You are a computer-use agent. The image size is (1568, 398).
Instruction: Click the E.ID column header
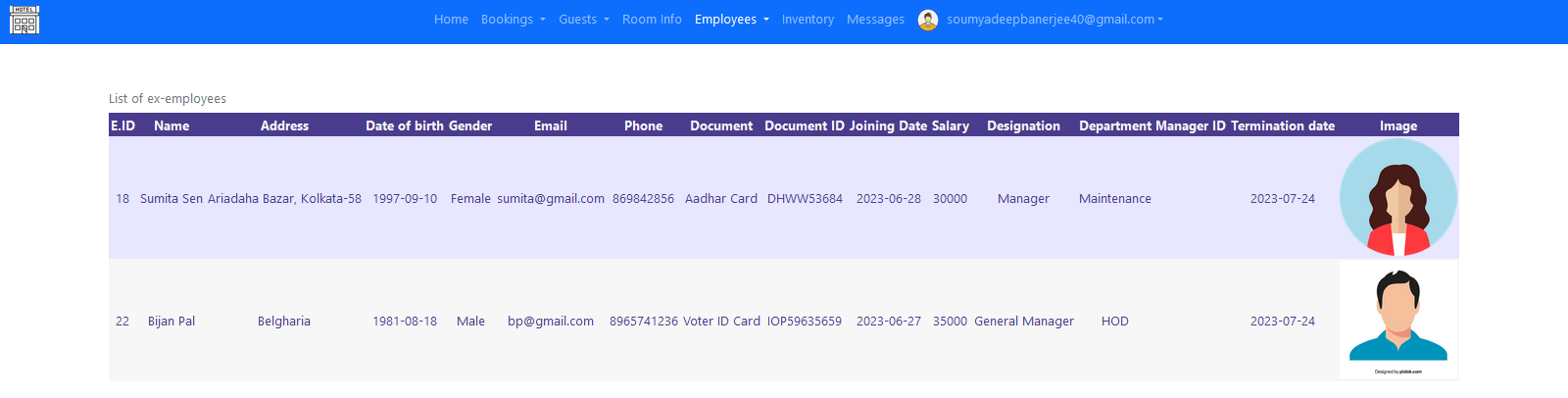pos(122,125)
